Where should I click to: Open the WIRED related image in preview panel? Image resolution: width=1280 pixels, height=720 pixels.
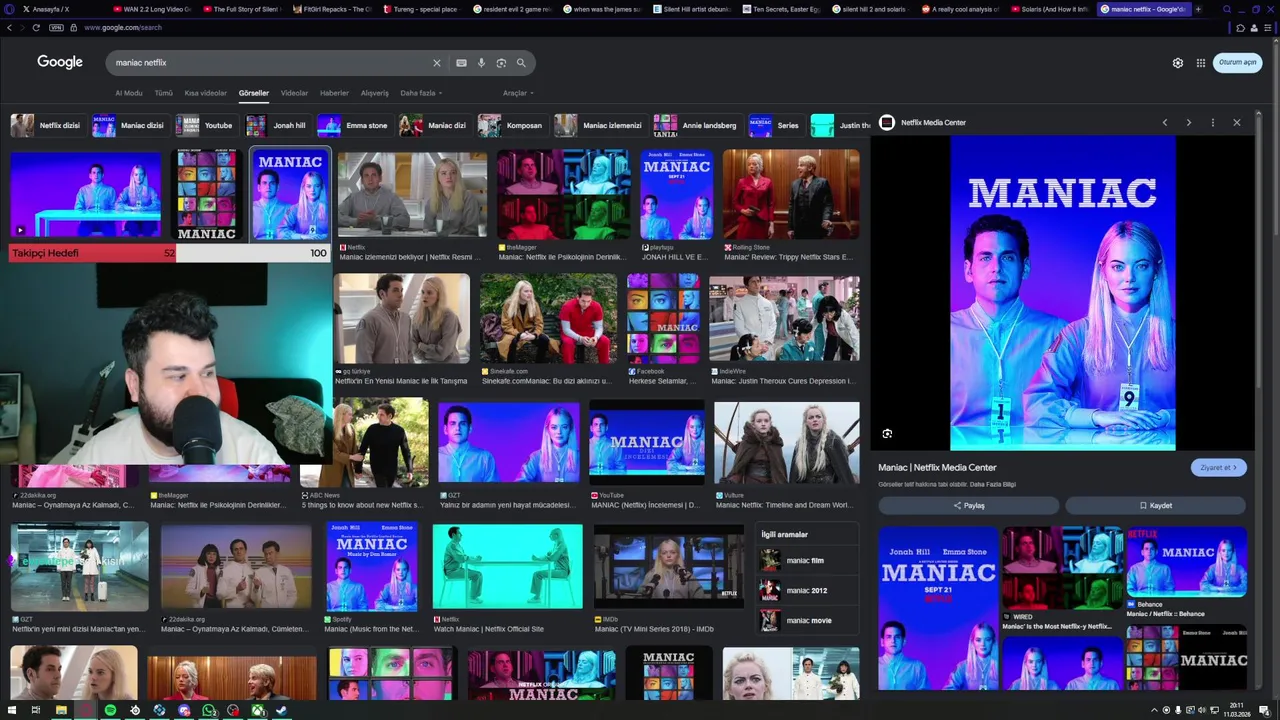click(x=1062, y=568)
